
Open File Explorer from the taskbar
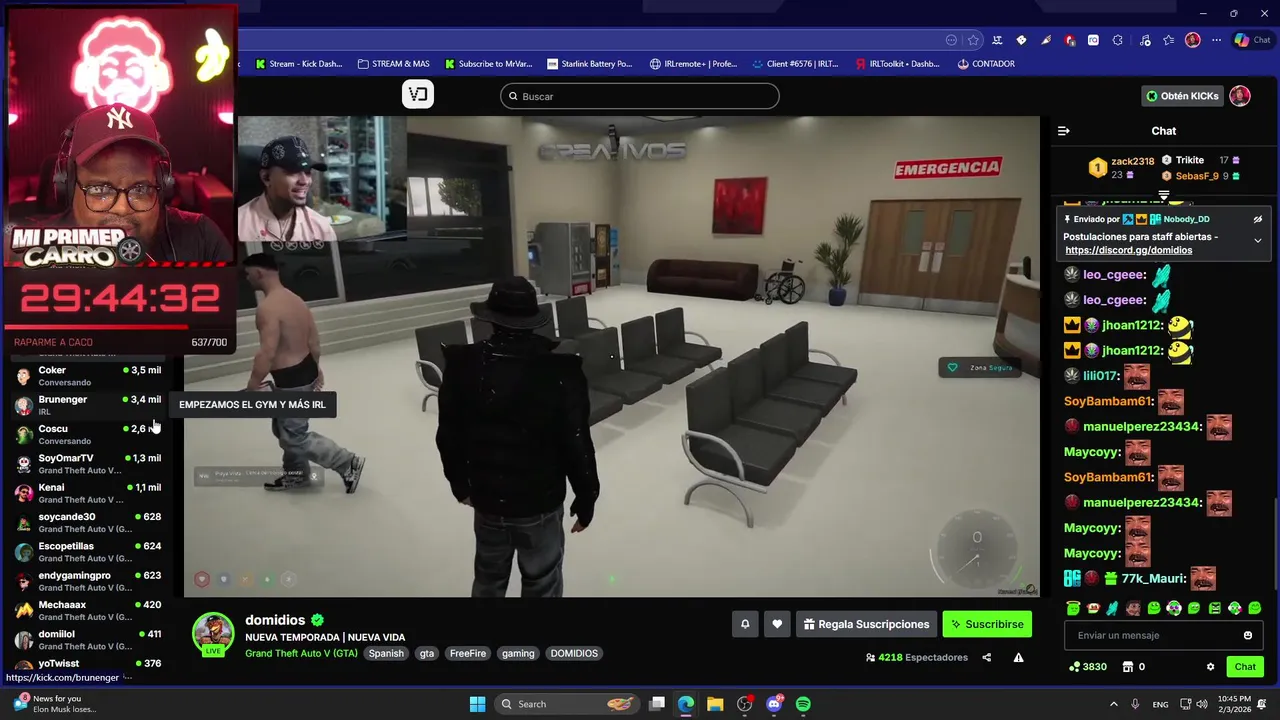pos(715,704)
